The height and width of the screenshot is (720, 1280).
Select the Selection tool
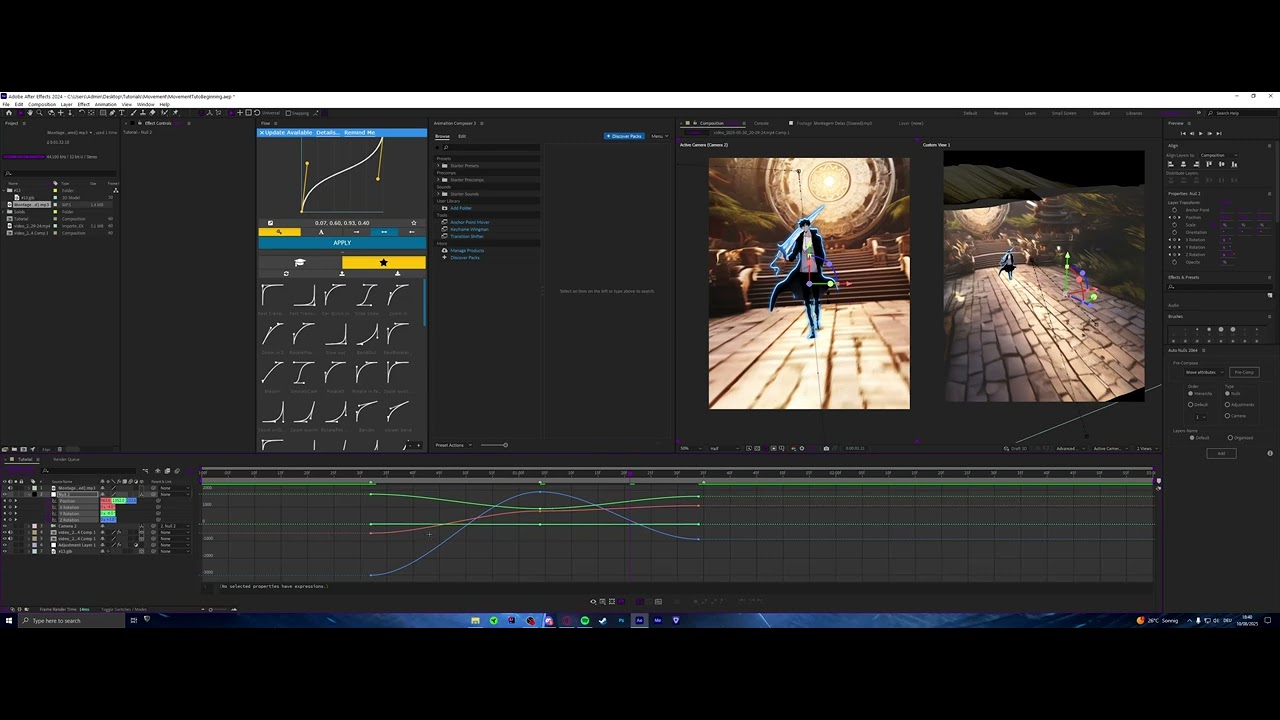[x=21, y=113]
